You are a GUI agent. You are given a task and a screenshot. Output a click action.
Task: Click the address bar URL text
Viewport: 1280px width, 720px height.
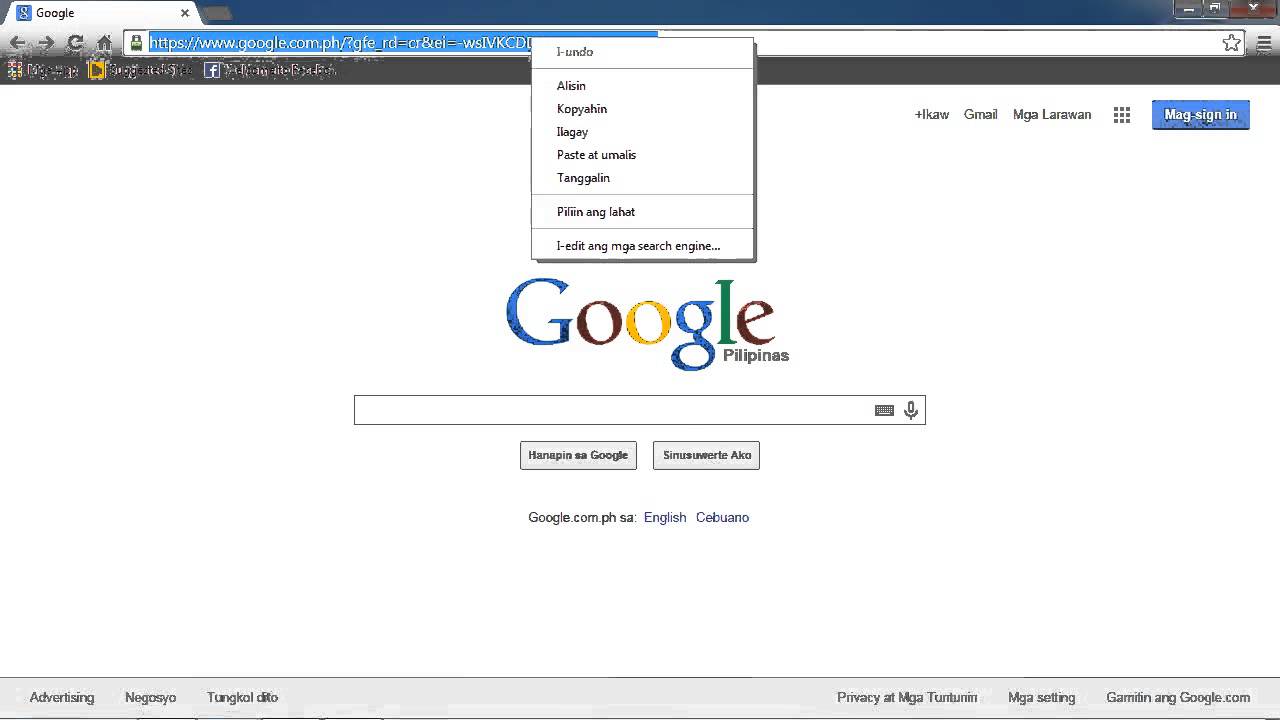point(340,43)
